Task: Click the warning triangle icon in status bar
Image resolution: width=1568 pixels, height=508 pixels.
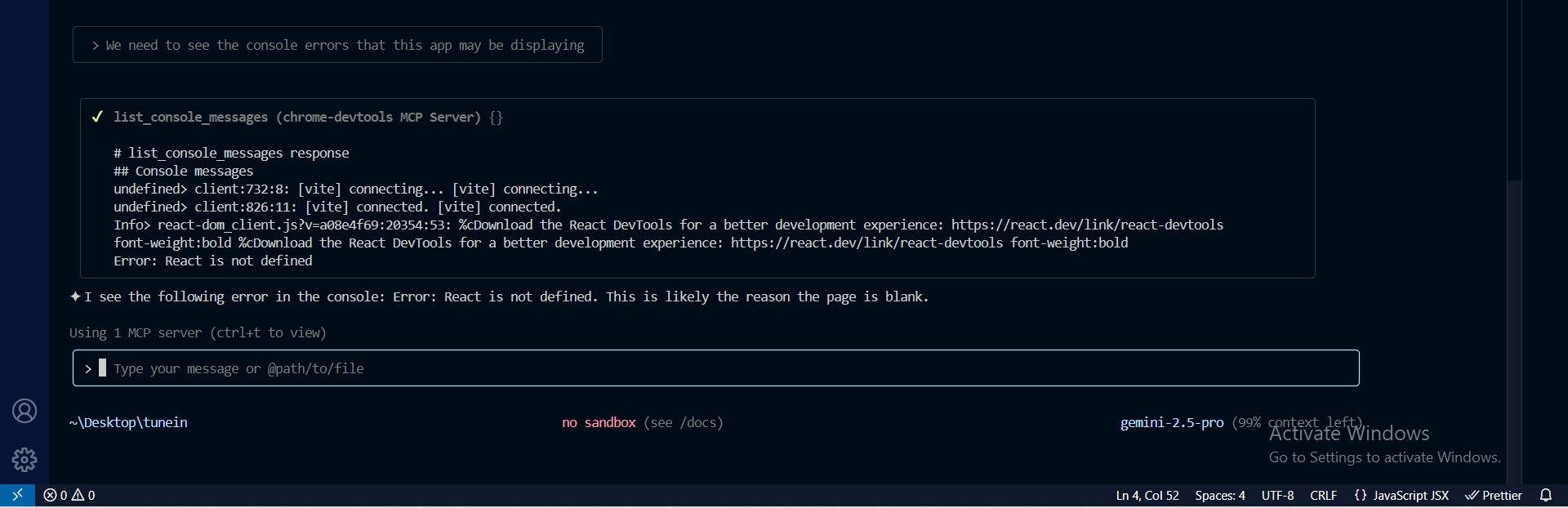Action: click(78, 496)
